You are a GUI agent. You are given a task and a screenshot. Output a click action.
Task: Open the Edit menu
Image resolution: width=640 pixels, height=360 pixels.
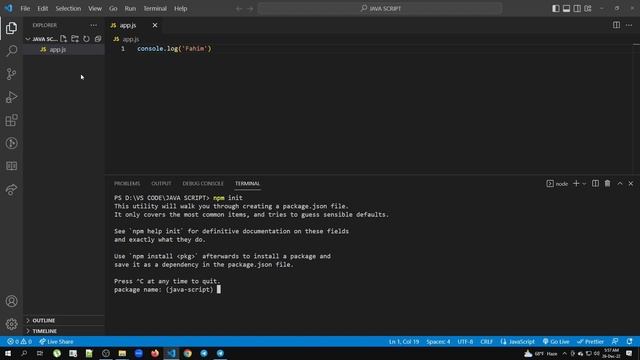[42, 9]
